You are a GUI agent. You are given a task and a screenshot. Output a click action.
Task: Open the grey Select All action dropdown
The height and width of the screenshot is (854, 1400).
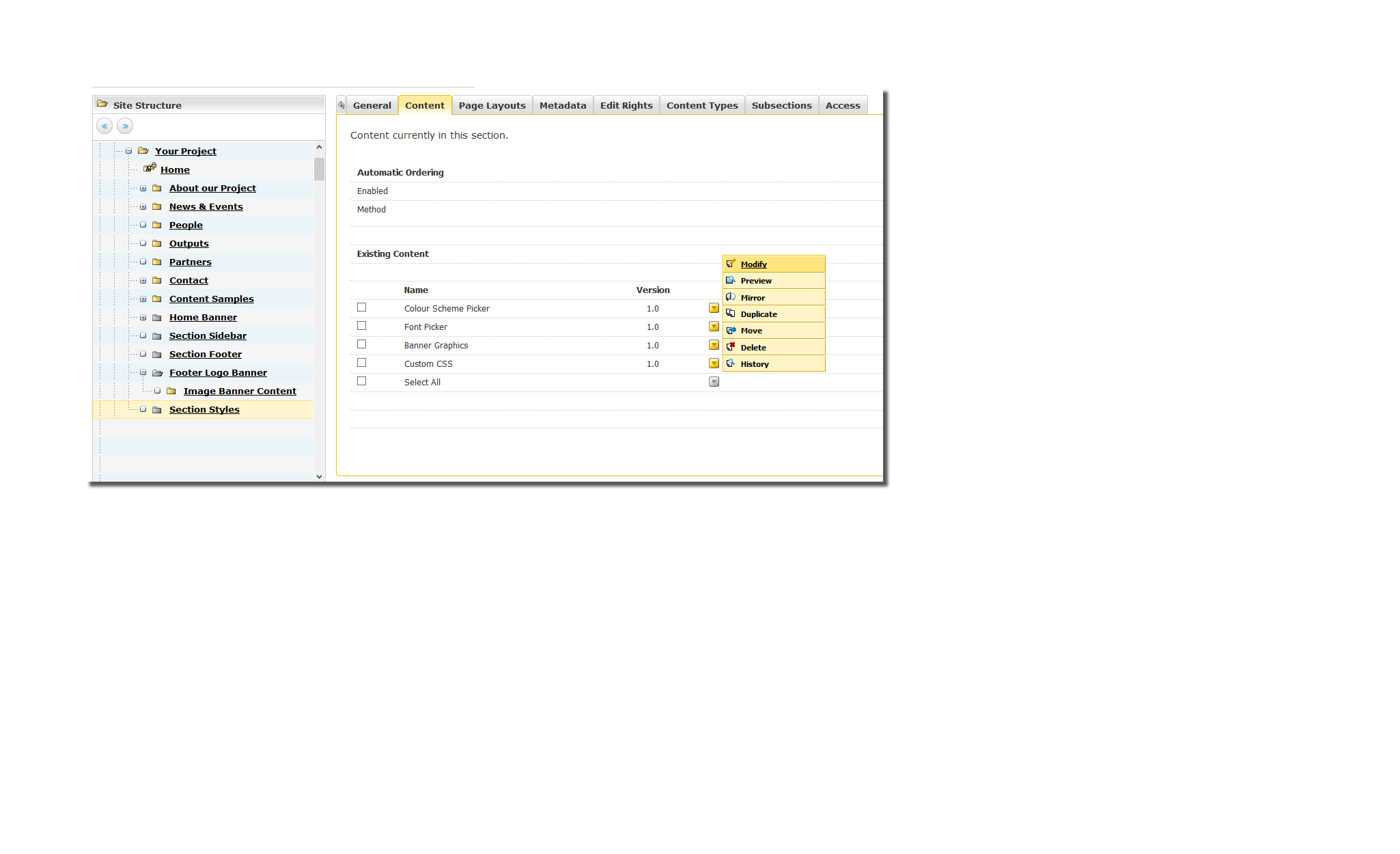(x=714, y=382)
